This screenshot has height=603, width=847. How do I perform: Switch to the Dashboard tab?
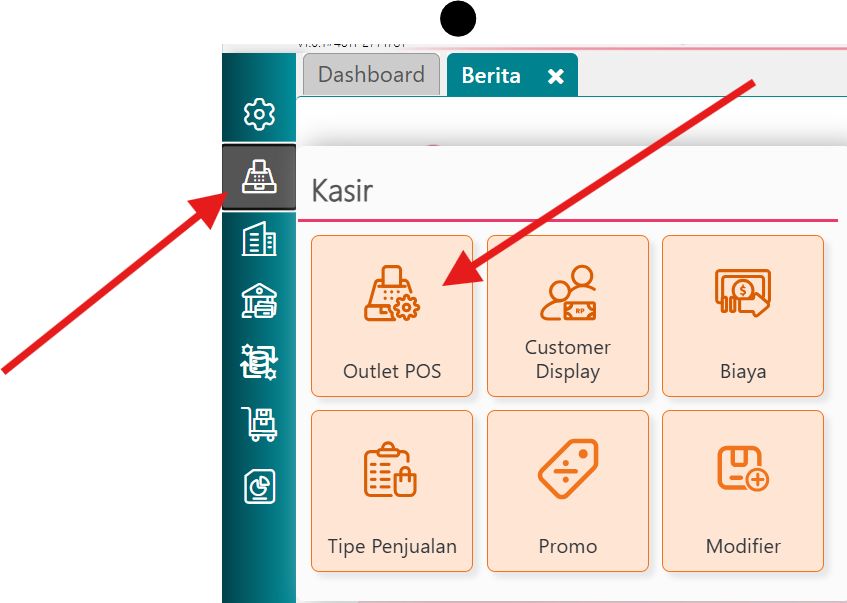(x=372, y=75)
